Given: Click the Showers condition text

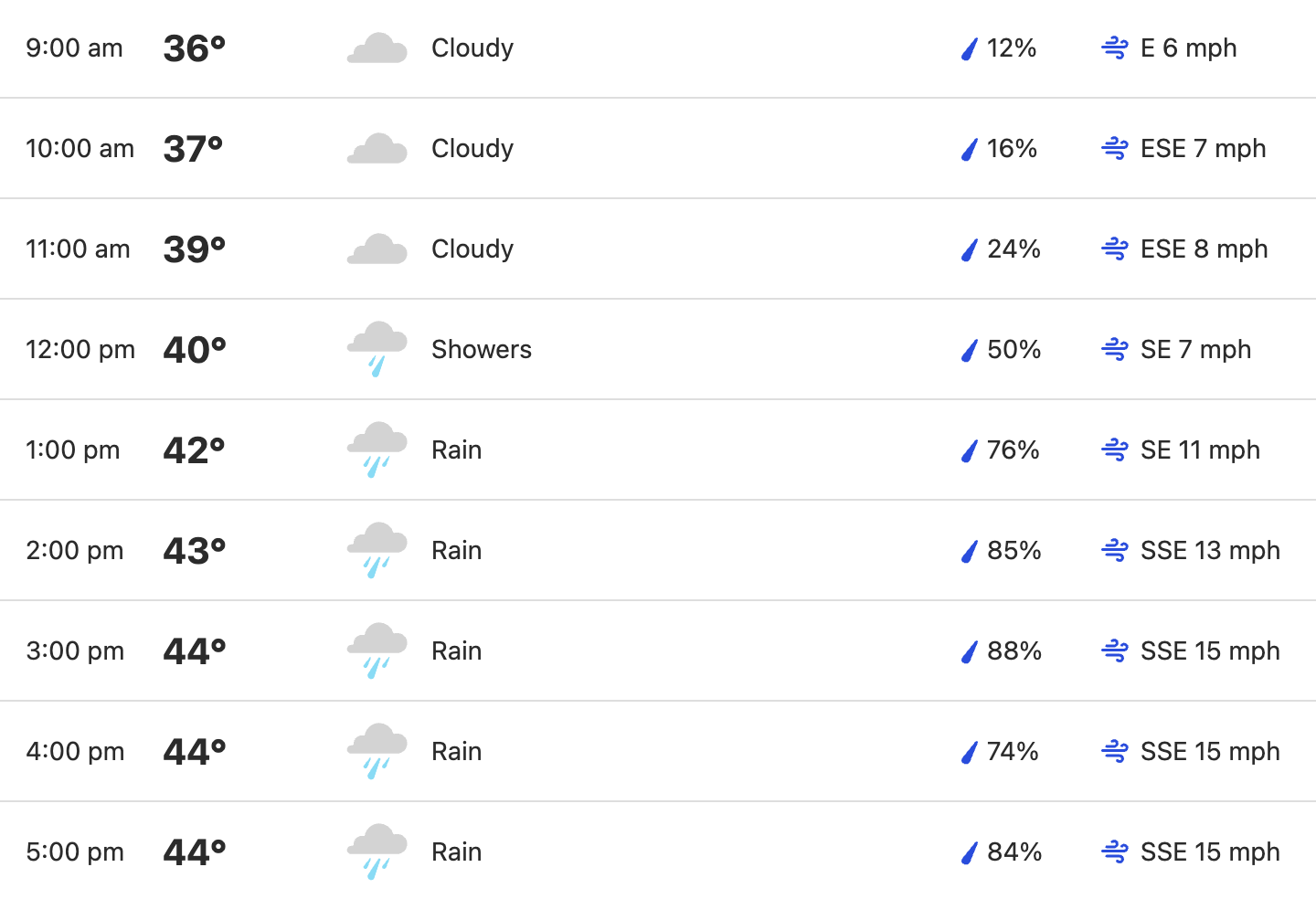Looking at the screenshot, I should coord(482,350).
